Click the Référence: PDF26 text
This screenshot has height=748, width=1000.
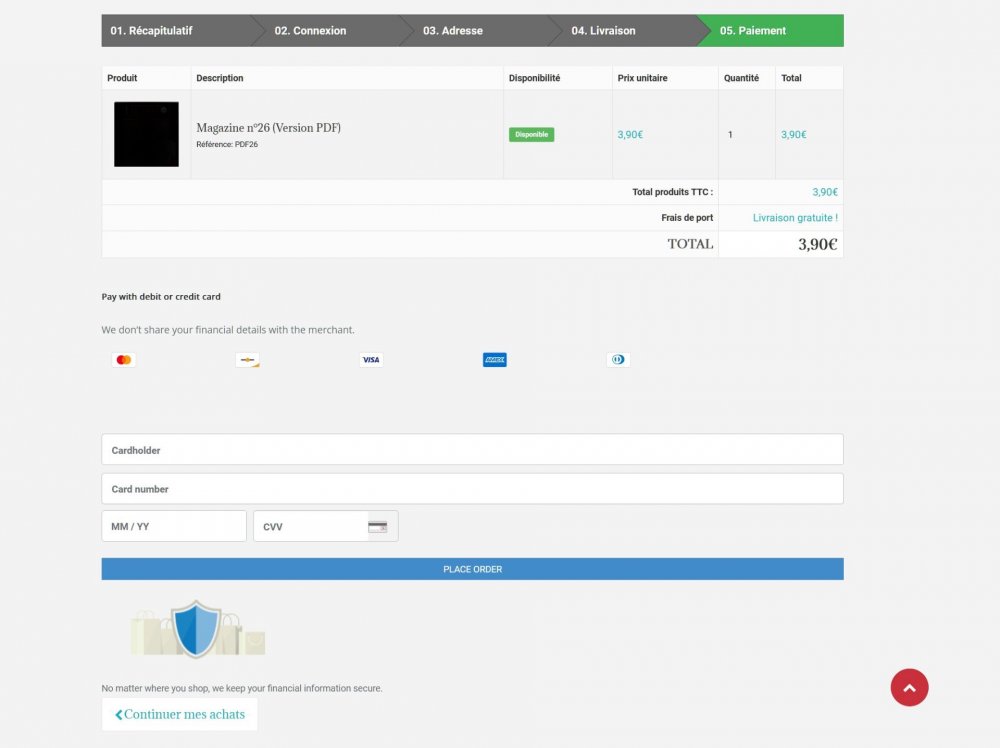pos(227,144)
